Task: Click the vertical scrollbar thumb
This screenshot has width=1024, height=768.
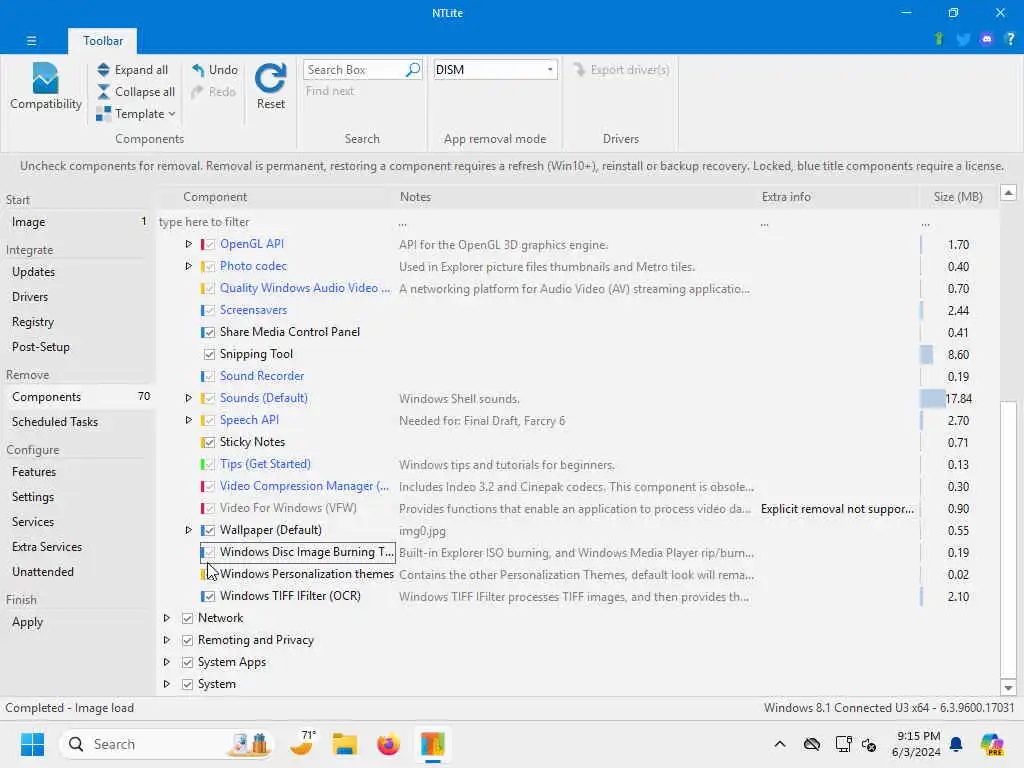Action: 1008,539
